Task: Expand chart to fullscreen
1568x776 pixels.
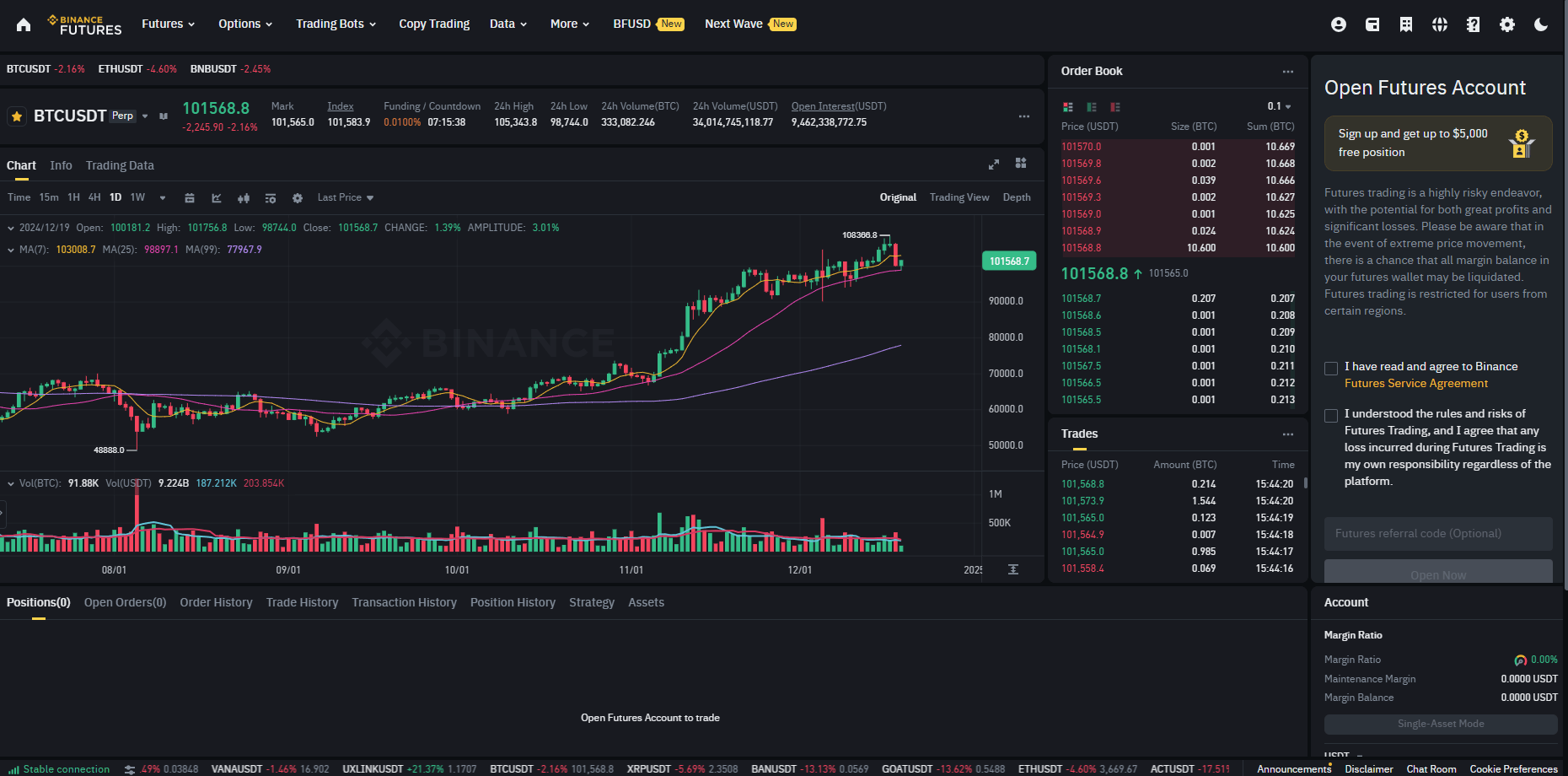Action: pos(994,164)
